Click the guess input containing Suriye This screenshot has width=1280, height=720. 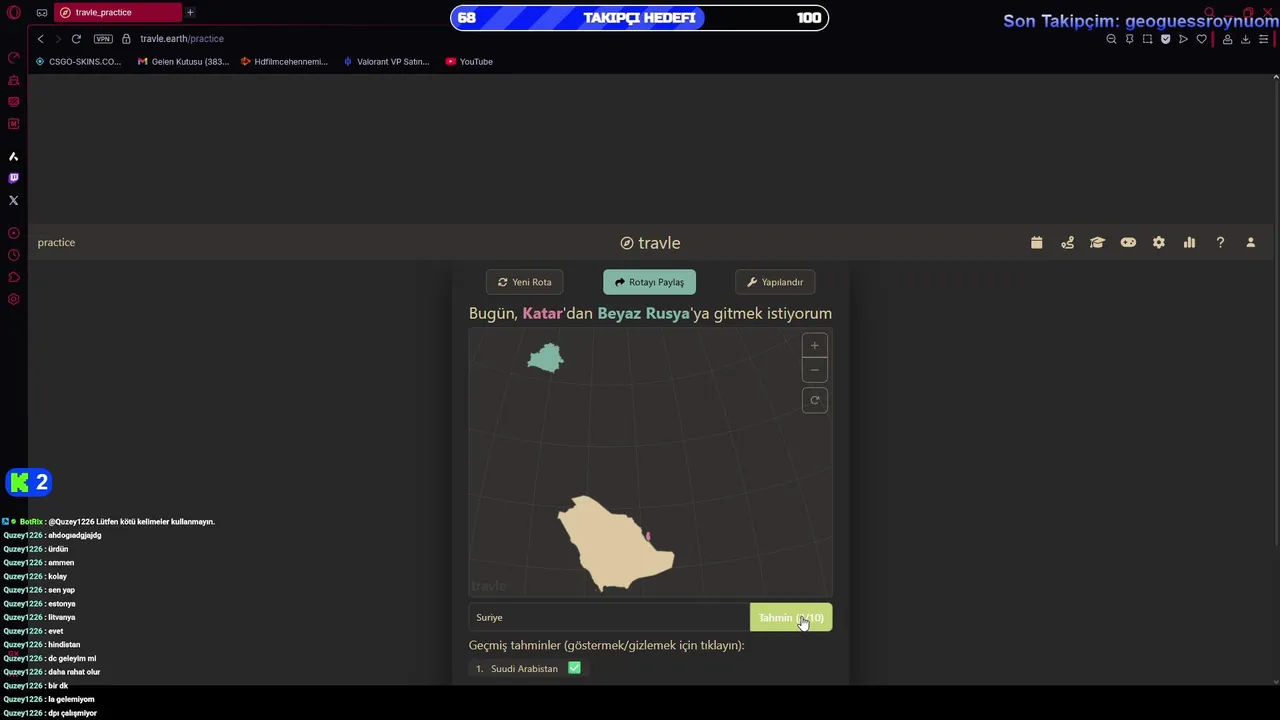609,618
